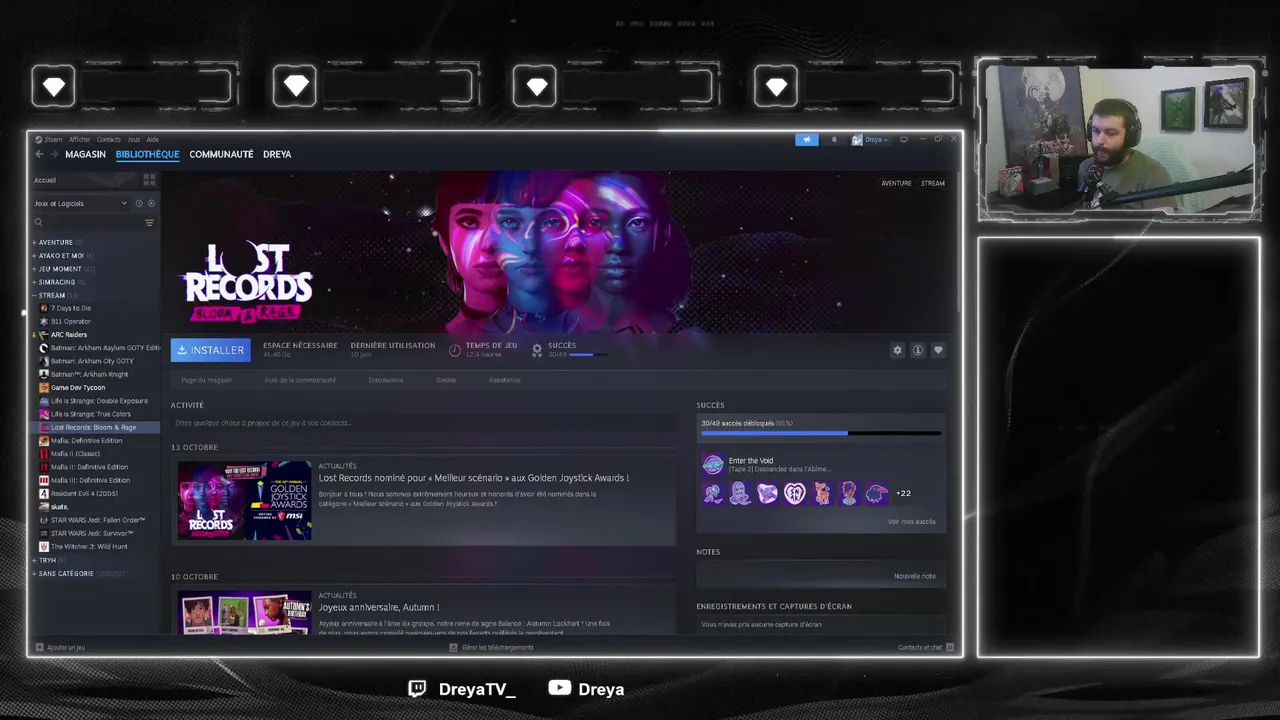The width and height of the screenshot is (1280, 720).
Task: Expand the SIMRACING collection
Action: pos(34,282)
